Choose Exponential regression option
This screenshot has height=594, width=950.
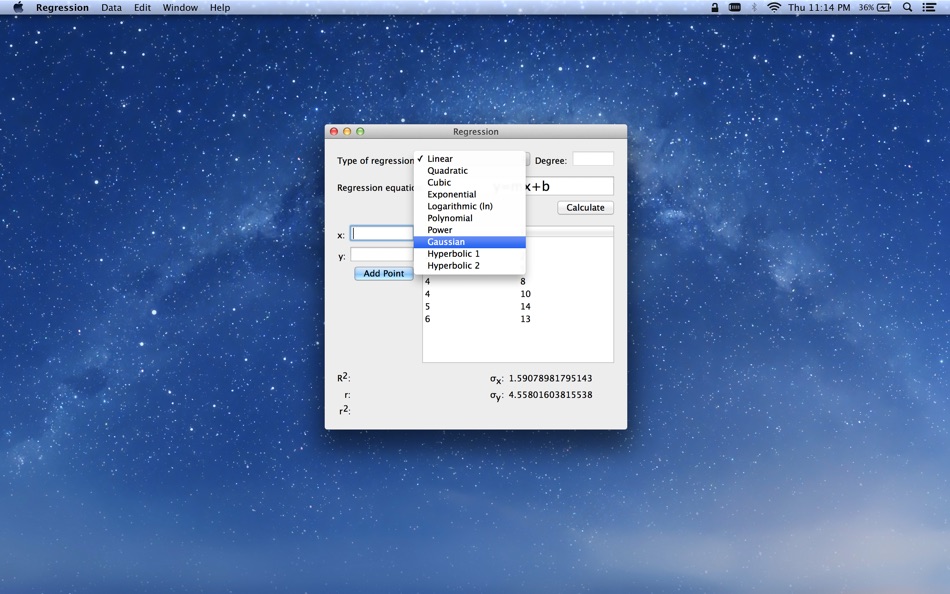[470, 194]
